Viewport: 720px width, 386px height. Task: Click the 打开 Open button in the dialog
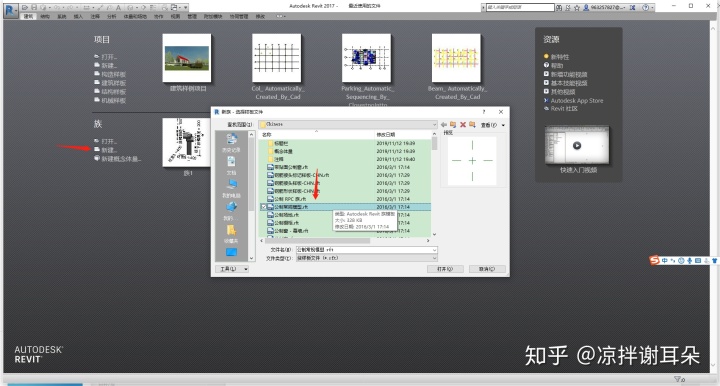(445, 269)
